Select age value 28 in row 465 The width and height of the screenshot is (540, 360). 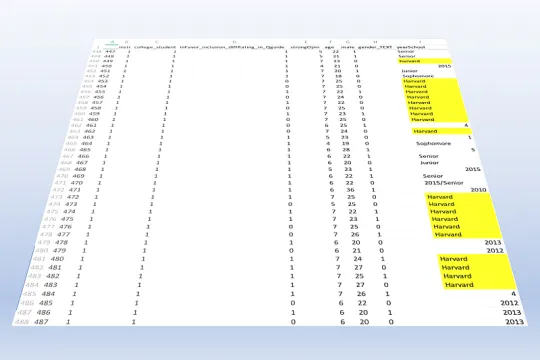point(346,150)
